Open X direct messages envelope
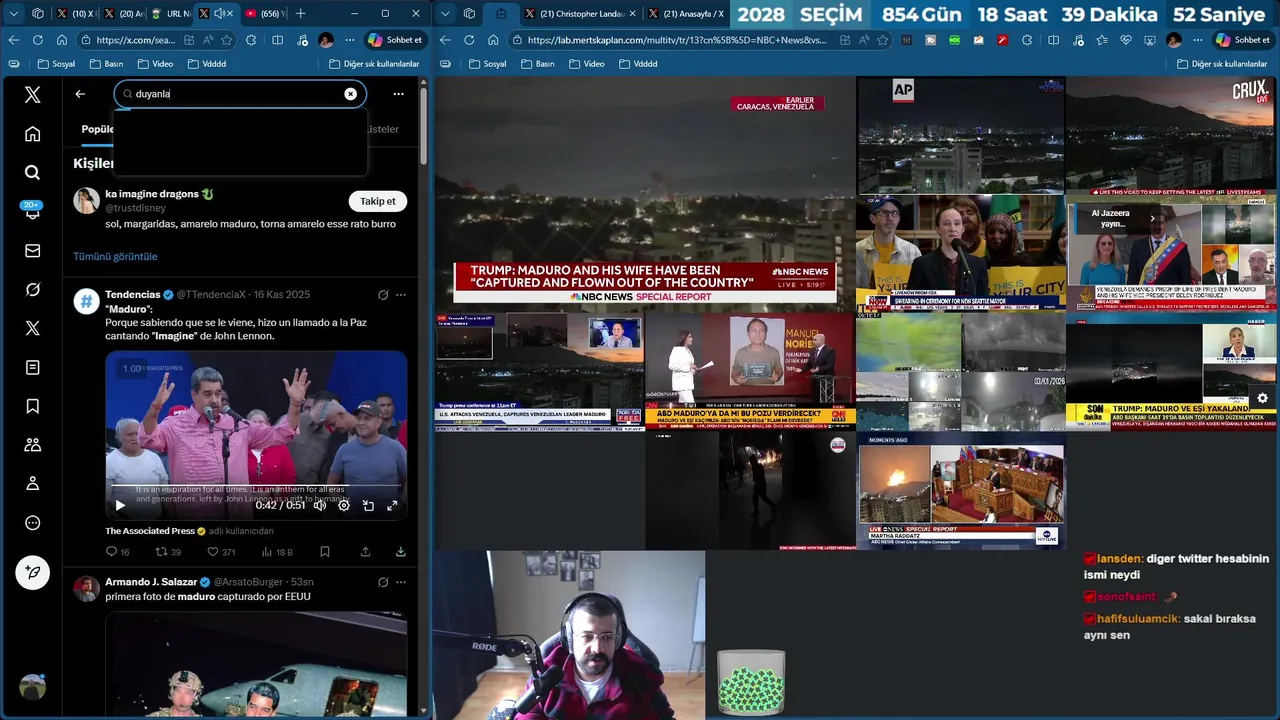Image resolution: width=1280 pixels, height=720 pixels. point(33,251)
